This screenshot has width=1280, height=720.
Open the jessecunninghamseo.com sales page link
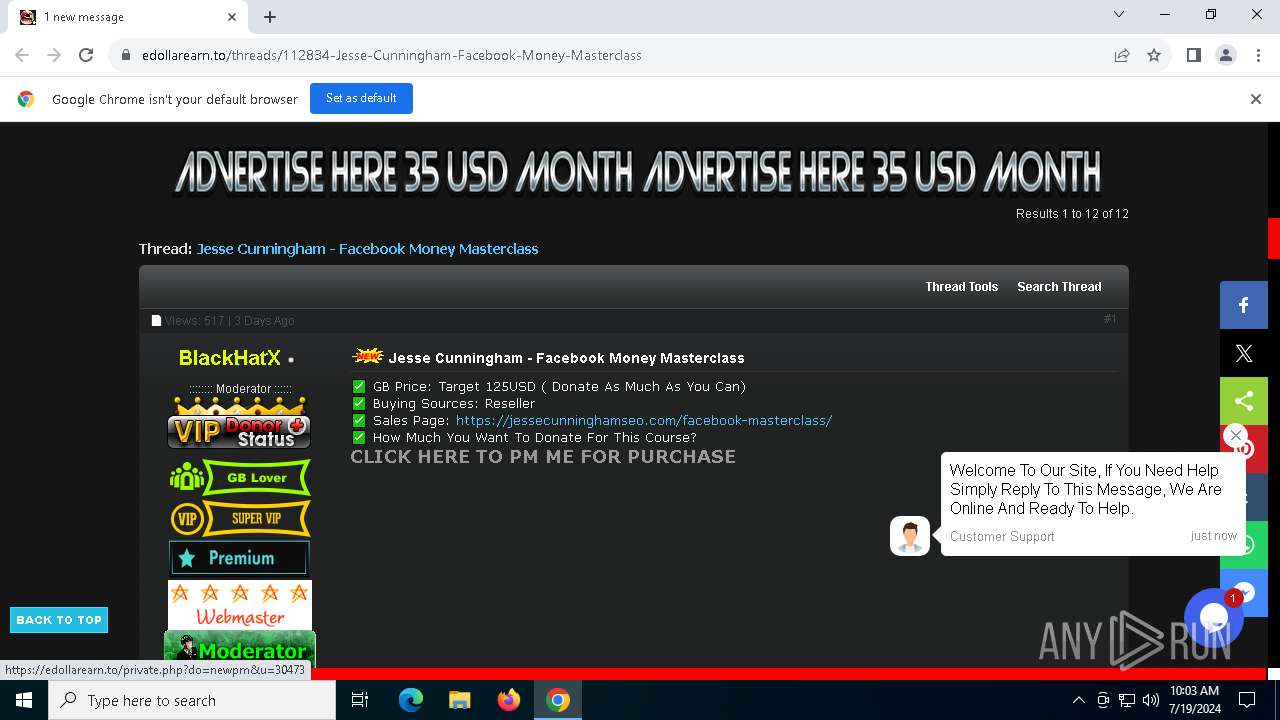tap(644, 421)
